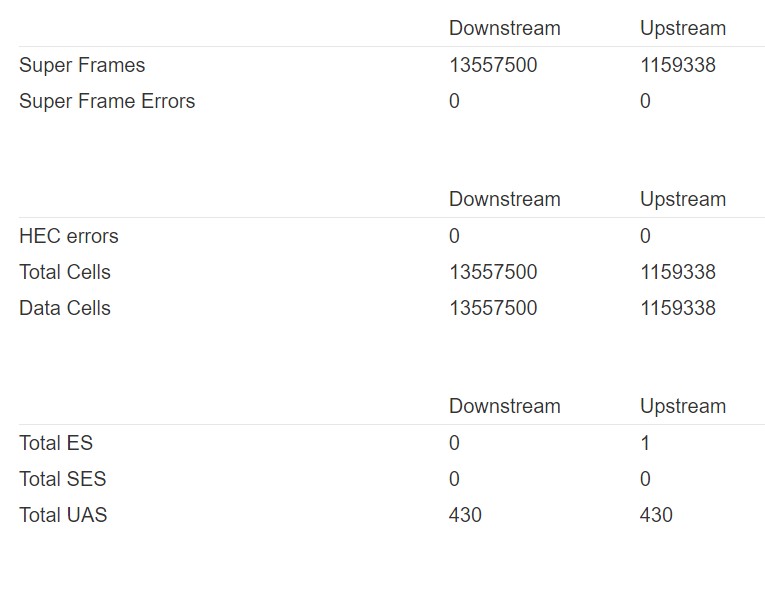
Task: Click the Upstream header above Super Frames
Action: pyautogui.click(x=683, y=29)
